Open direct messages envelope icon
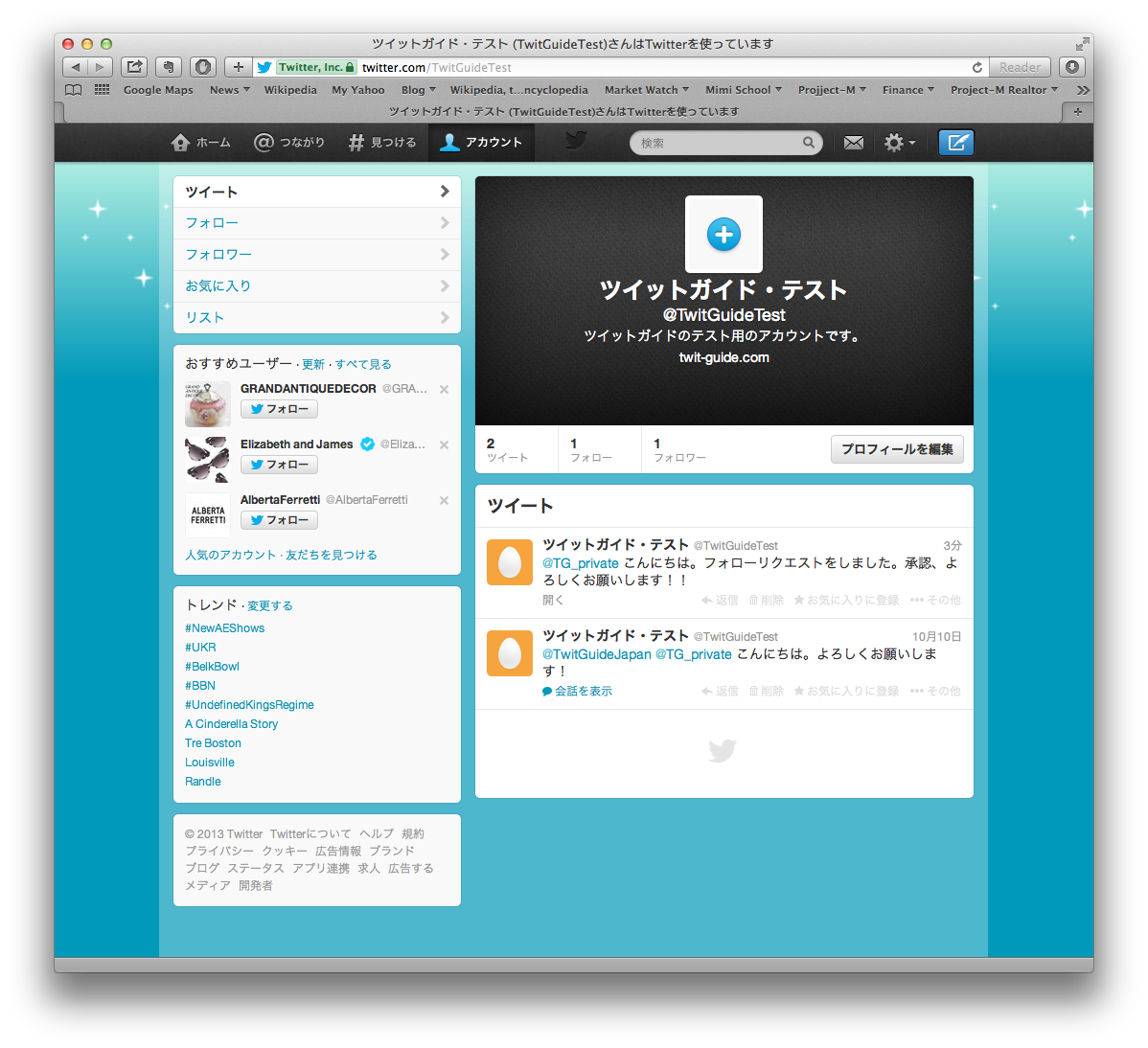This screenshot has height=1048, width=1148. tap(853, 143)
